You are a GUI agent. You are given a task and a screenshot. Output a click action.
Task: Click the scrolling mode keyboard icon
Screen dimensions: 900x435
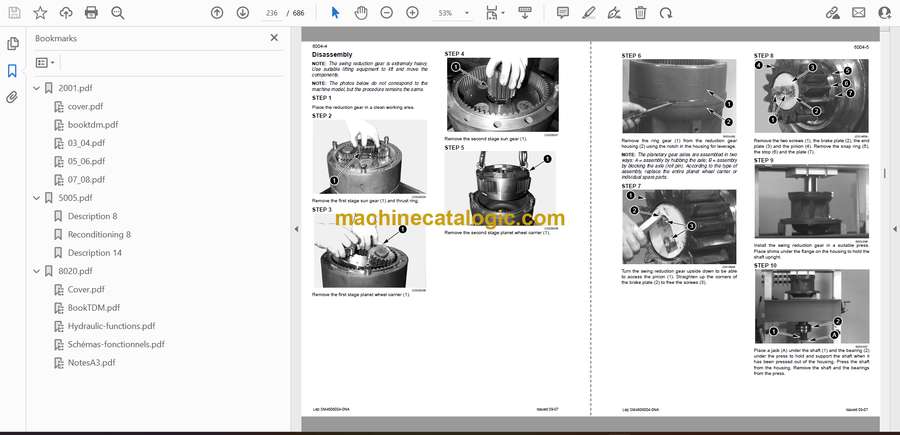[525, 13]
